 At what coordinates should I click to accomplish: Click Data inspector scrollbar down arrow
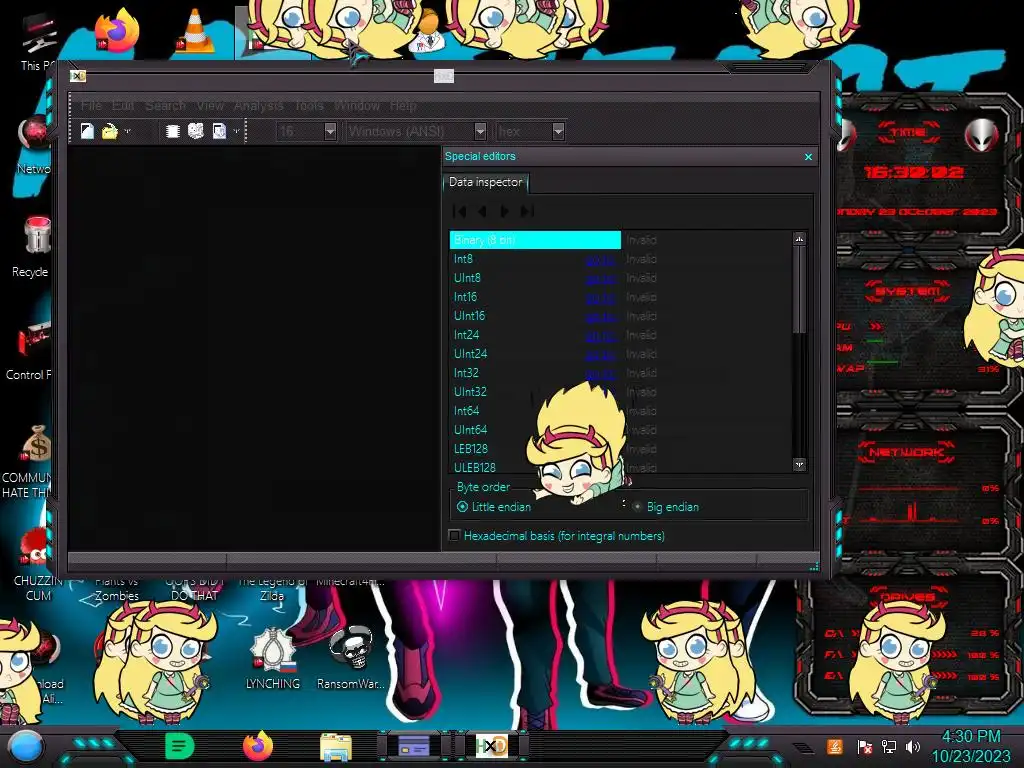[x=799, y=464]
